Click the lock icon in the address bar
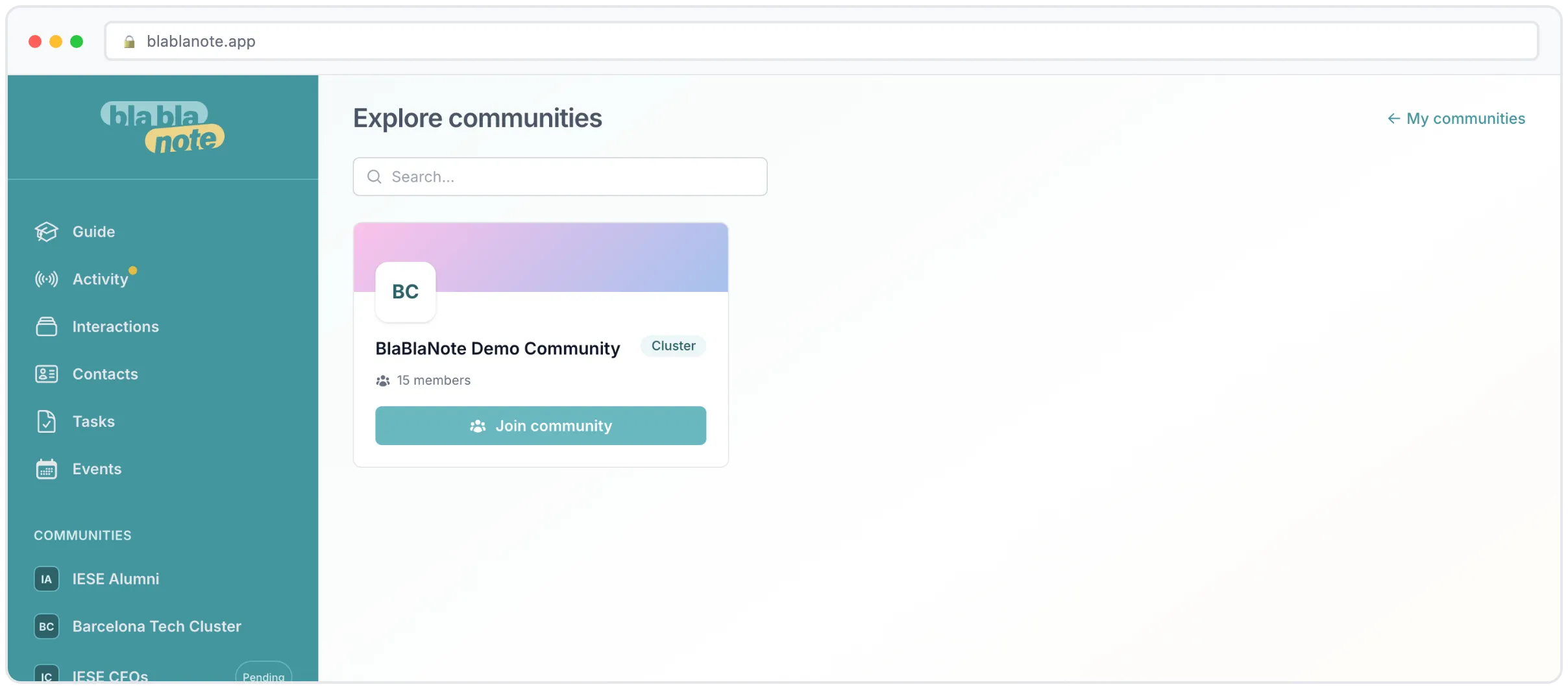1568x689 pixels. pos(129,42)
